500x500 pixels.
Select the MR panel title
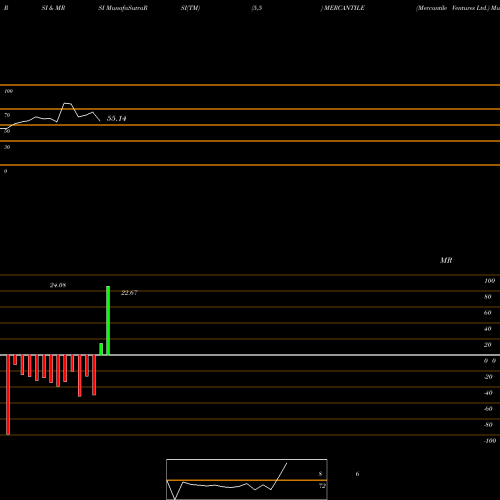coord(446,260)
